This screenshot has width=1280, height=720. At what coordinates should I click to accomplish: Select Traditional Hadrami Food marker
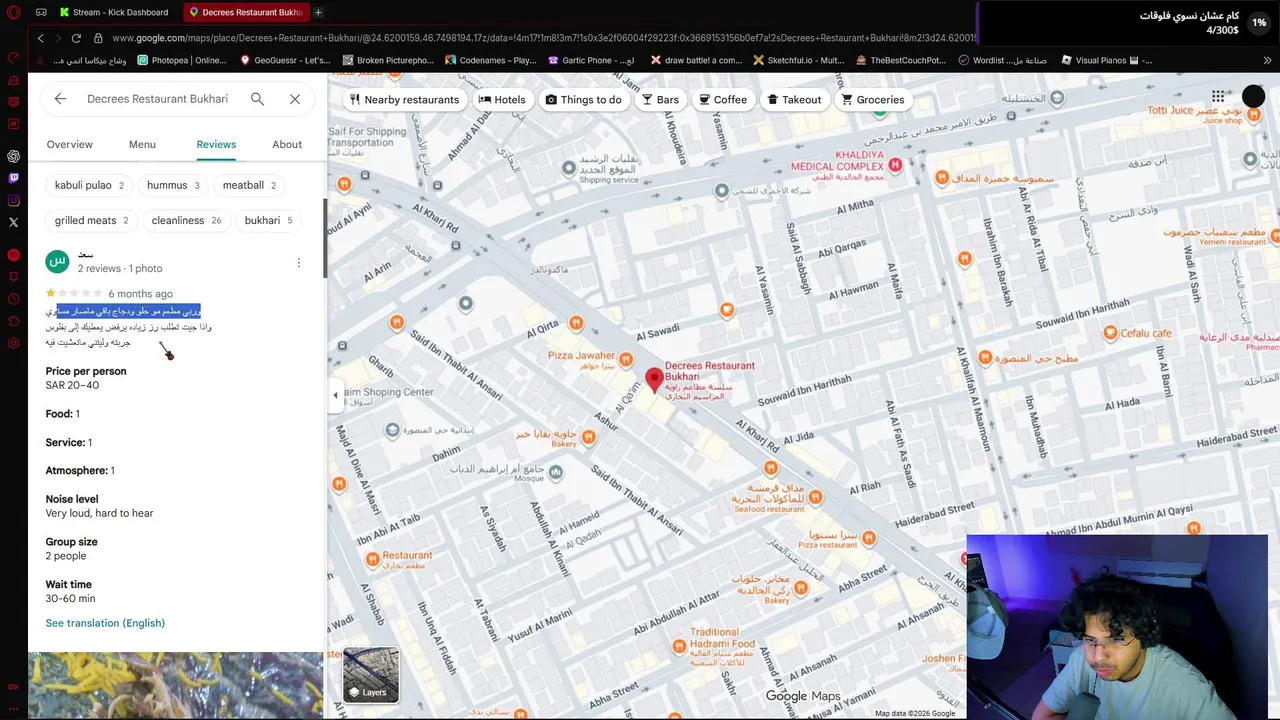(x=679, y=646)
